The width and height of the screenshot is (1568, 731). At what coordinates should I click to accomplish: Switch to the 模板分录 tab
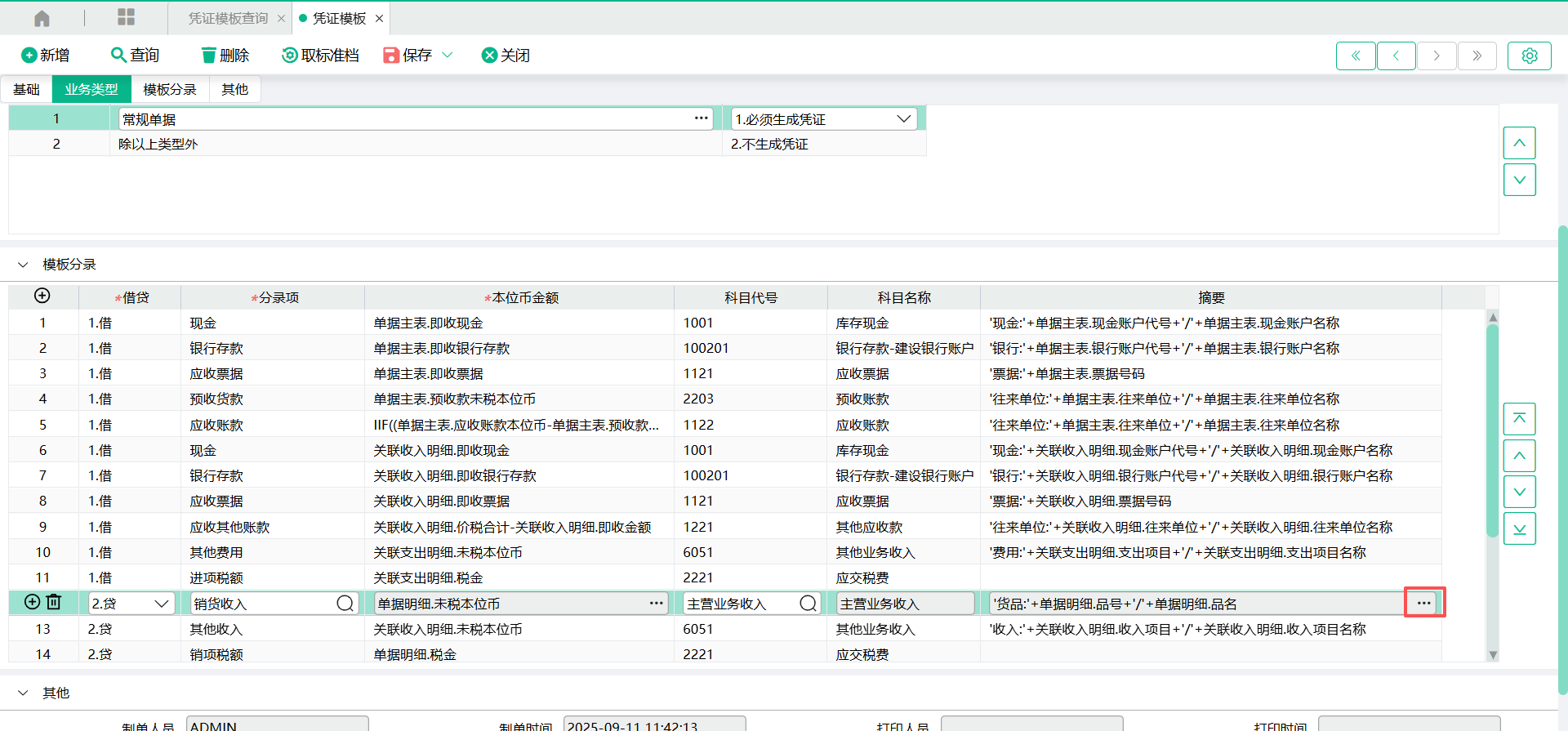170,89
